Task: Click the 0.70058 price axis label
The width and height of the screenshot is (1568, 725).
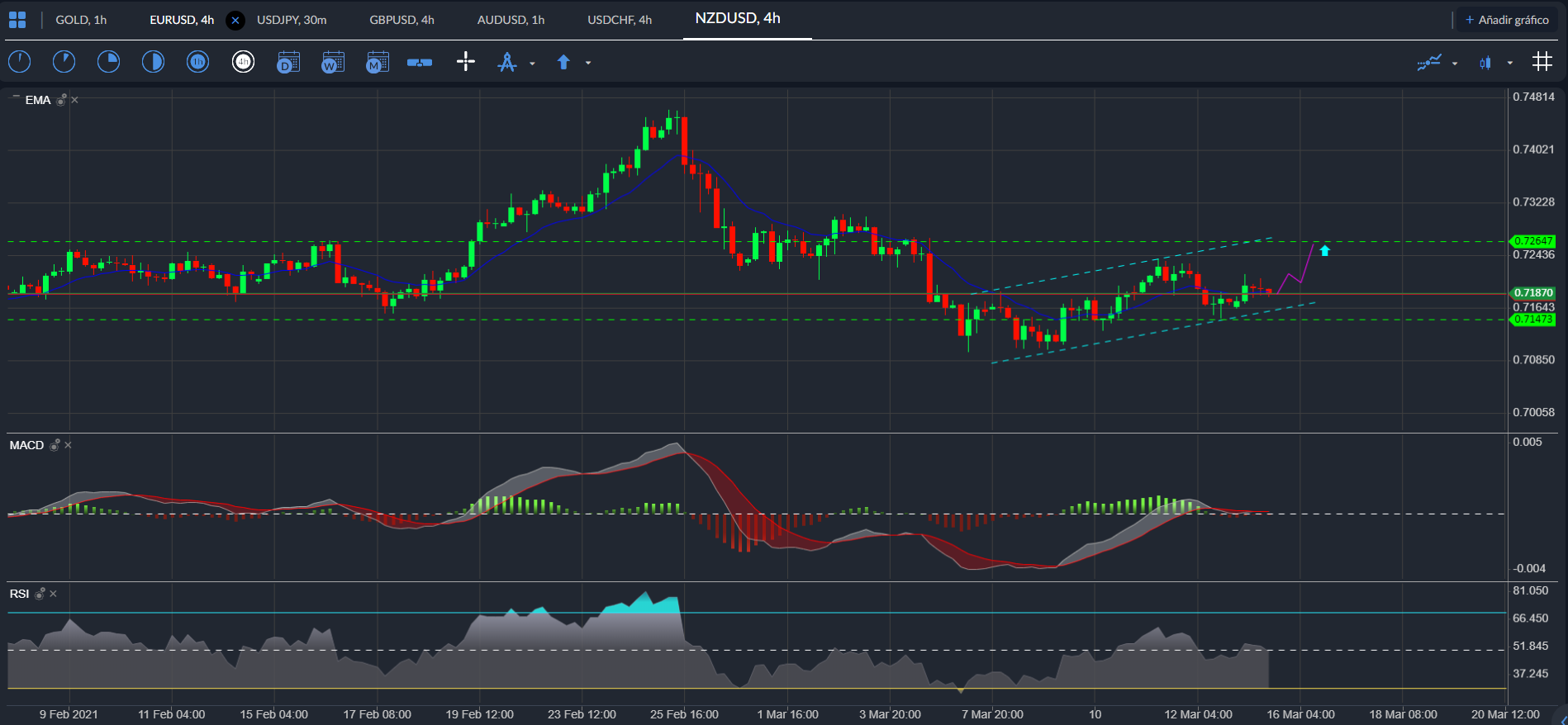Action: click(x=1533, y=412)
